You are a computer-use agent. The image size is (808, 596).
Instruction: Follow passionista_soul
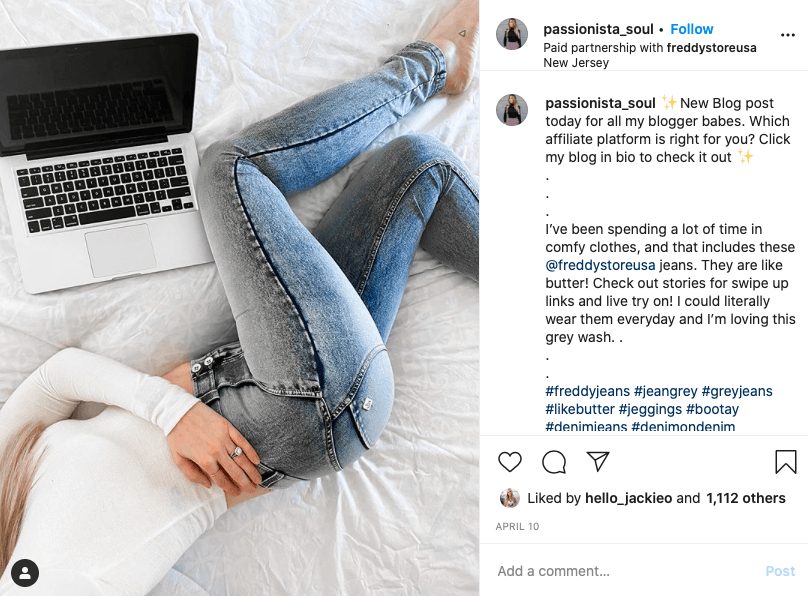tap(692, 29)
